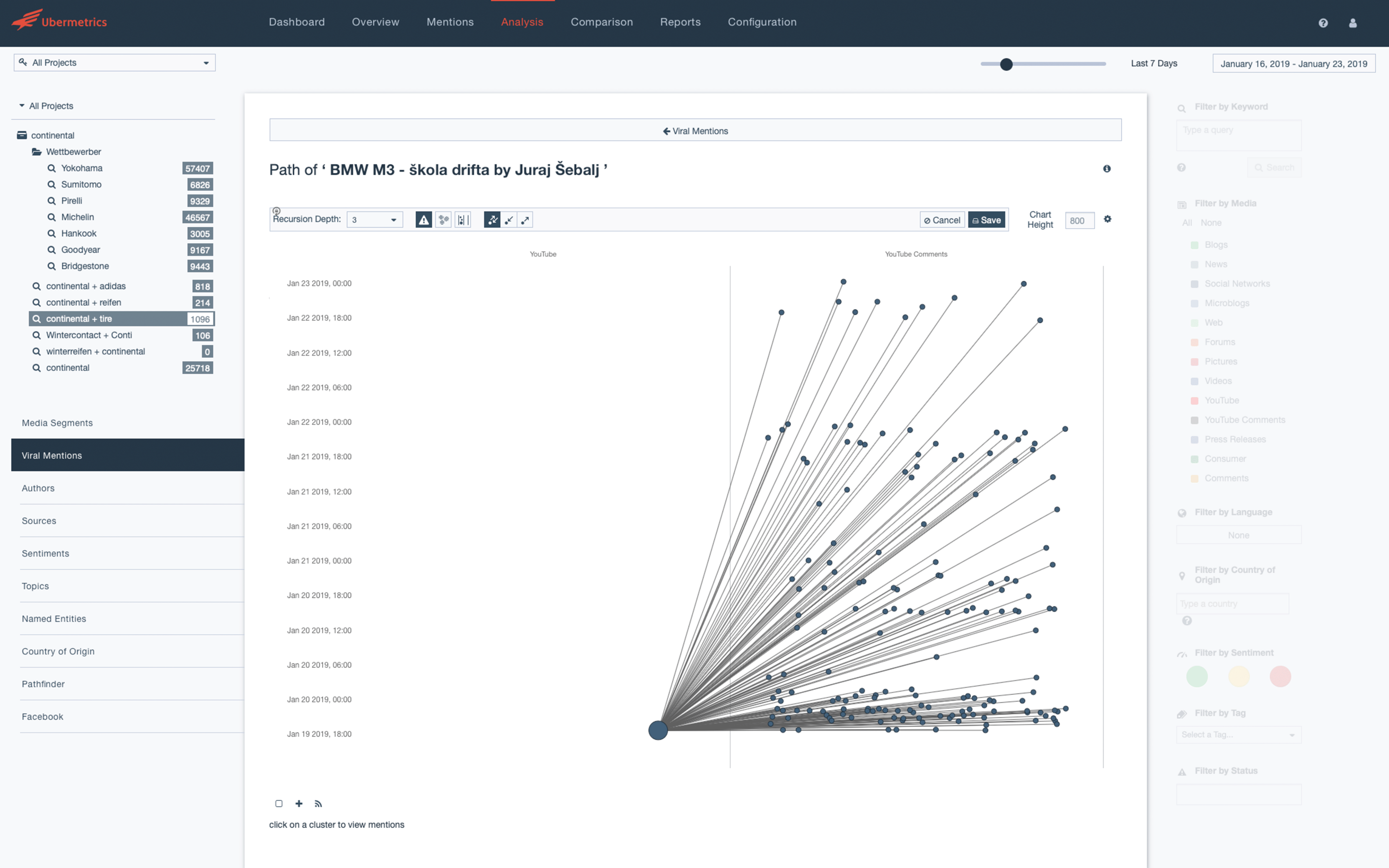Toggle the bidirectional links icon

click(492, 220)
